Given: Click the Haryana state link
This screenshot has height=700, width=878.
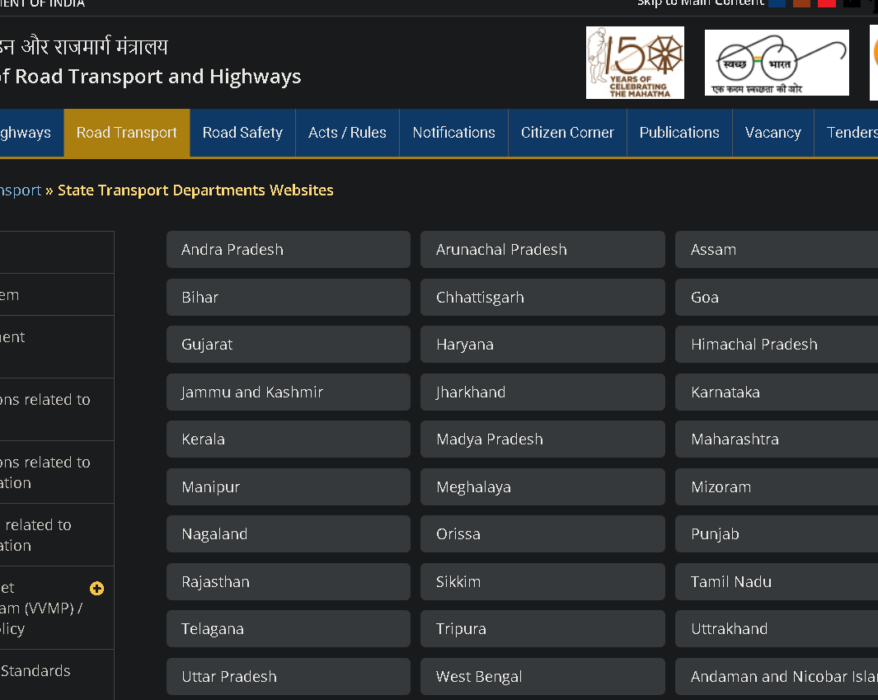Looking at the screenshot, I should click(543, 344).
